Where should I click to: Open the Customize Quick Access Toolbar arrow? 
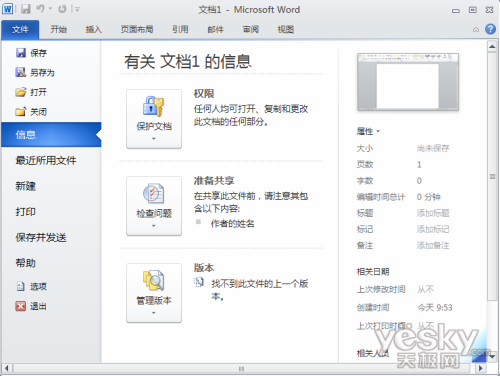(77, 9)
